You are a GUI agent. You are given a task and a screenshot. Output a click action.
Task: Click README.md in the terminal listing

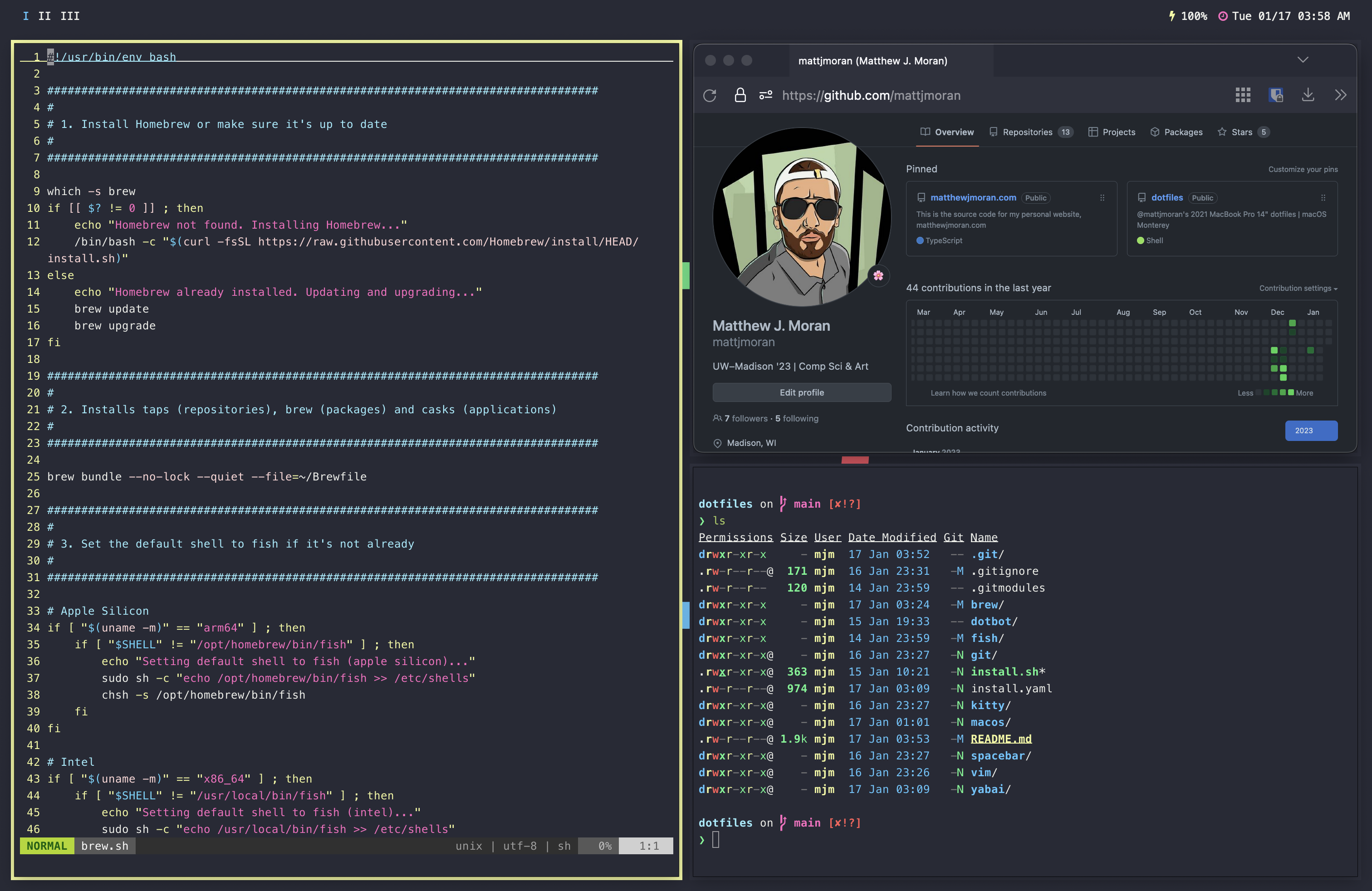coord(1001,739)
